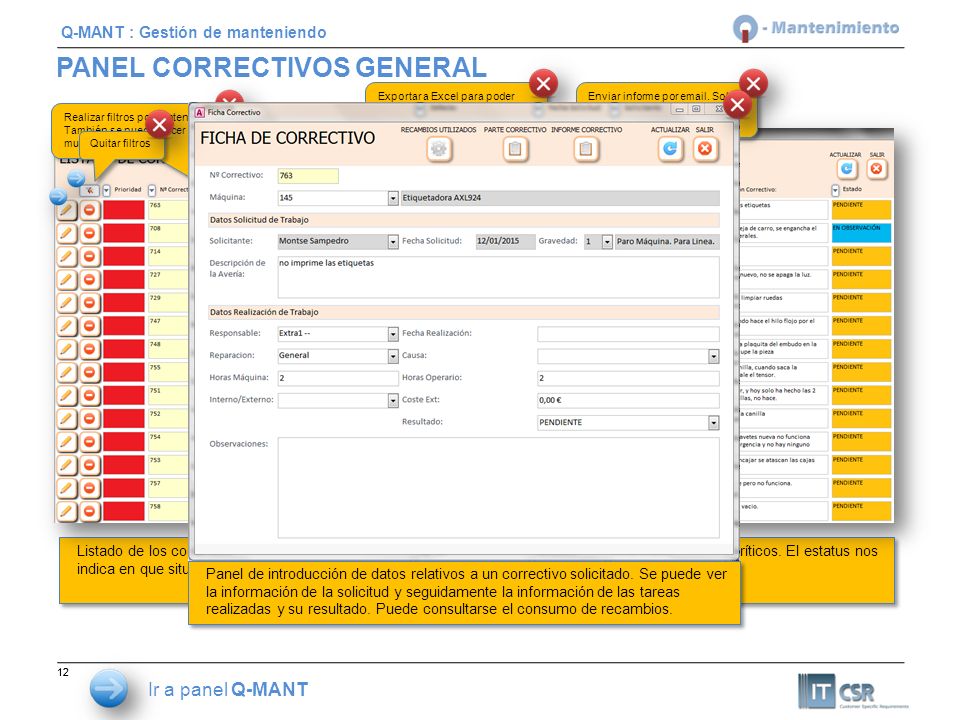Edit correctivo 758 with pencil icon
960x720 pixels.
point(67,511)
